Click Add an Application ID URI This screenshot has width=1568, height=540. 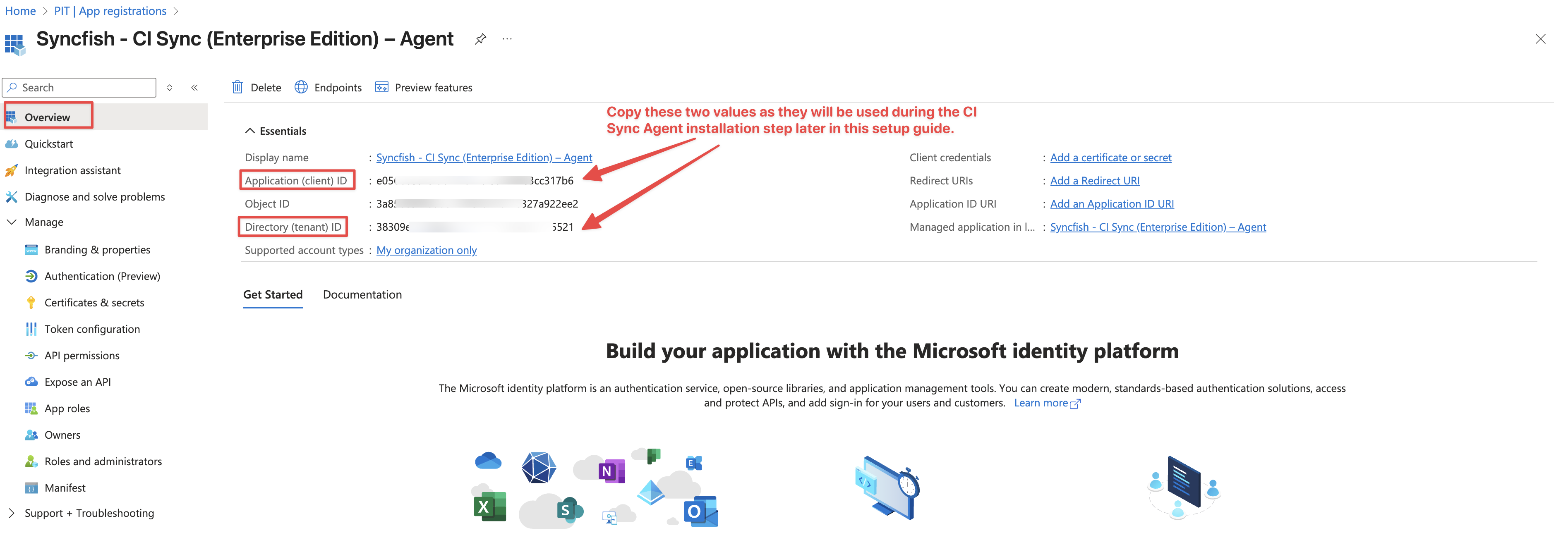[x=1112, y=204]
